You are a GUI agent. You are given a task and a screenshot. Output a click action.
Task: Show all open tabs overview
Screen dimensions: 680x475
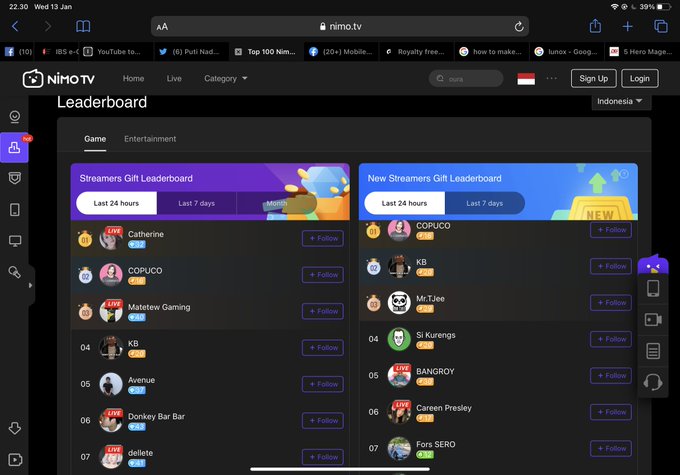pyautogui.click(x=660, y=26)
